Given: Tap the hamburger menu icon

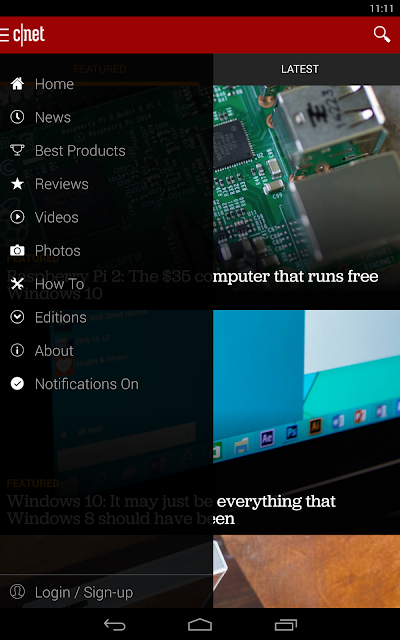Looking at the screenshot, I should coord(4,35).
